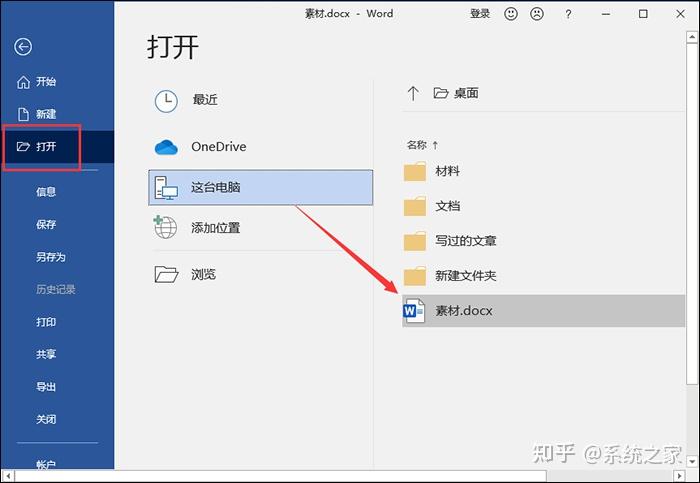Click the computer icon for 这台电脑

pos(166,187)
